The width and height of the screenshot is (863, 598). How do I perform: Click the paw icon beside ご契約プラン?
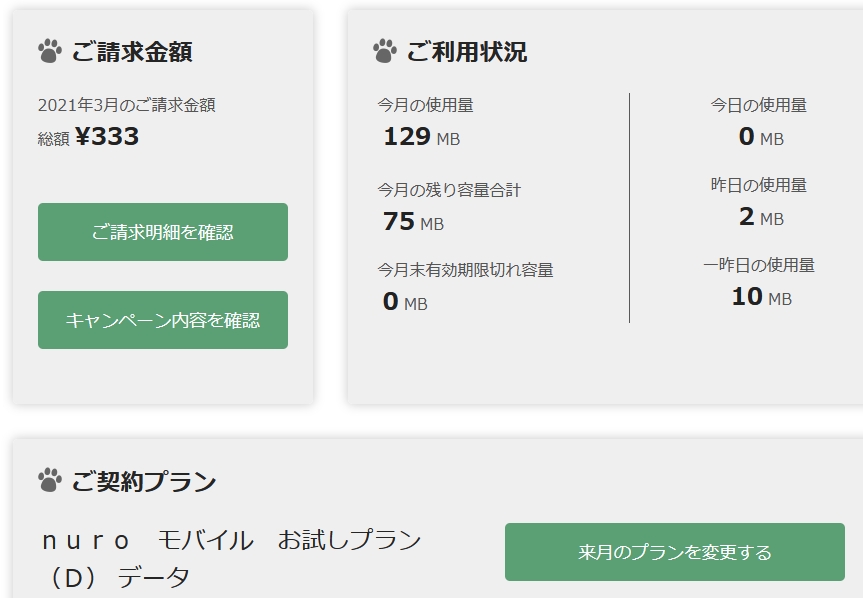coord(49,481)
